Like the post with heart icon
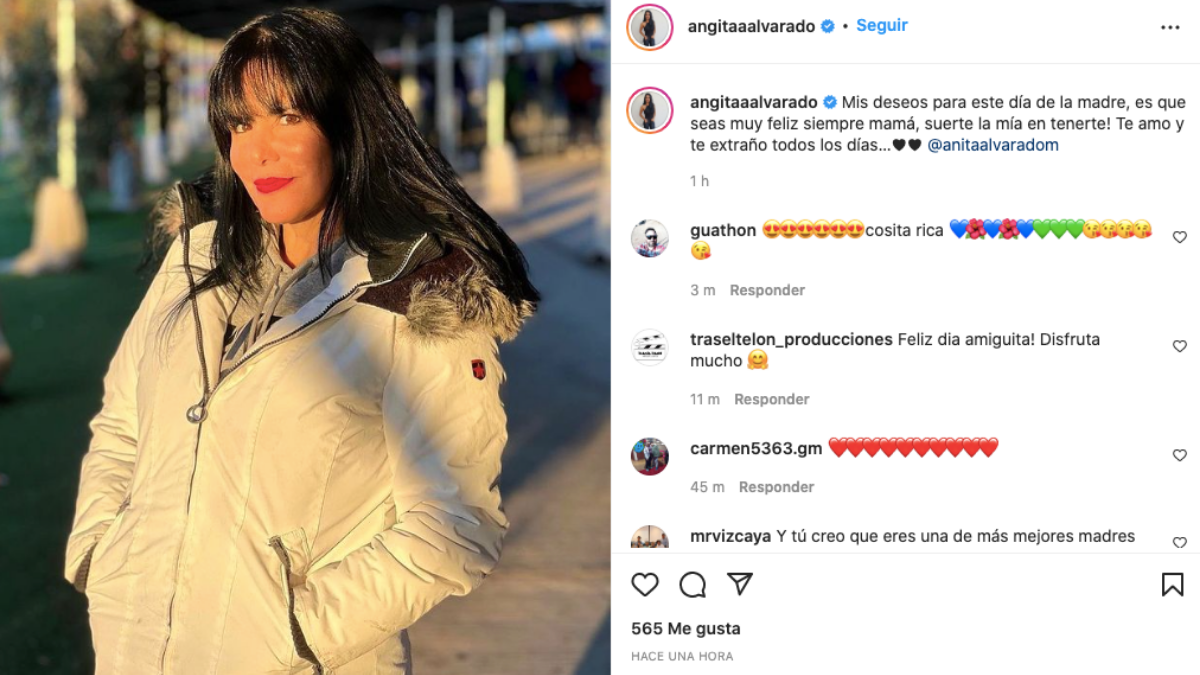 [x=645, y=585]
